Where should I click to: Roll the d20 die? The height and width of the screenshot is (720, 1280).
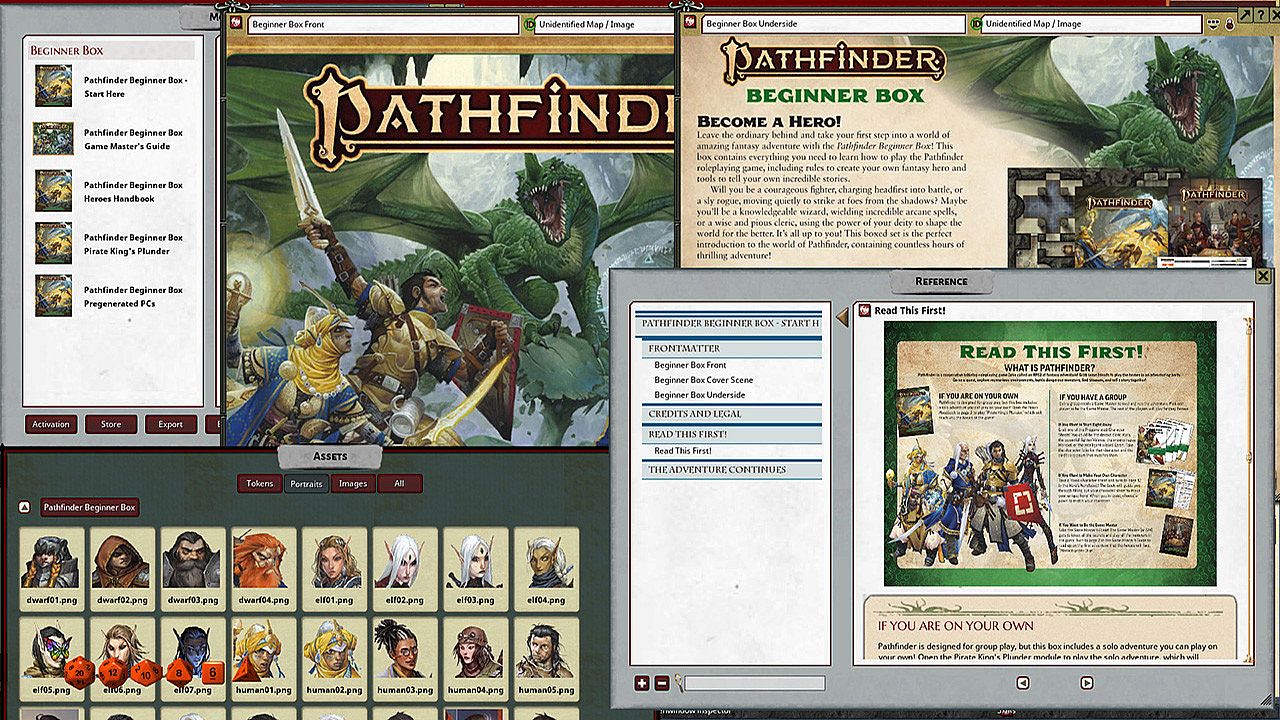click(79, 672)
